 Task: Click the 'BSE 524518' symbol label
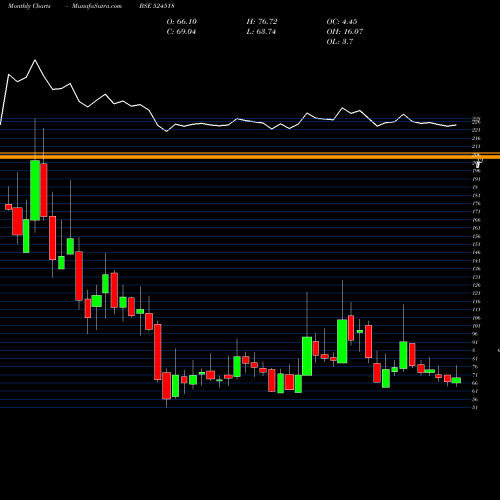click(157, 6)
